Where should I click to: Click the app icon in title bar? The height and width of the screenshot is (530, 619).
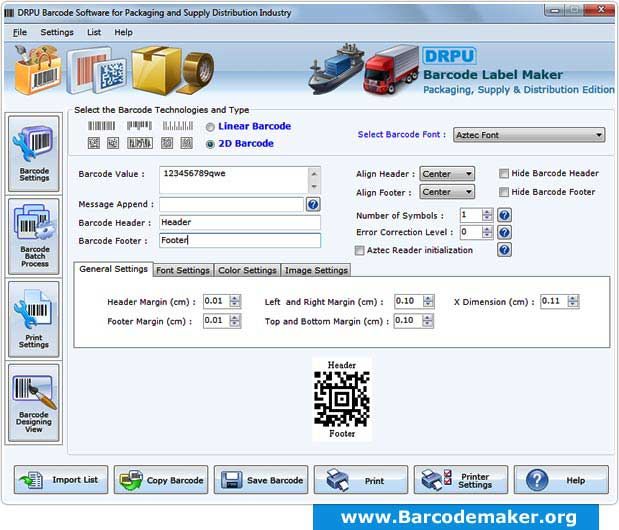click(x=9, y=13)
